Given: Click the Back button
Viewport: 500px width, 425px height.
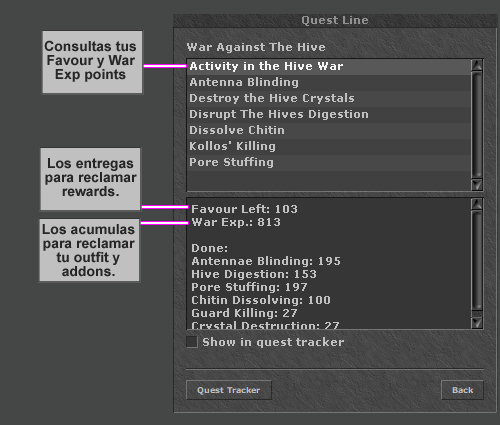Looking at the screenshot, I should tap(462, 390).
